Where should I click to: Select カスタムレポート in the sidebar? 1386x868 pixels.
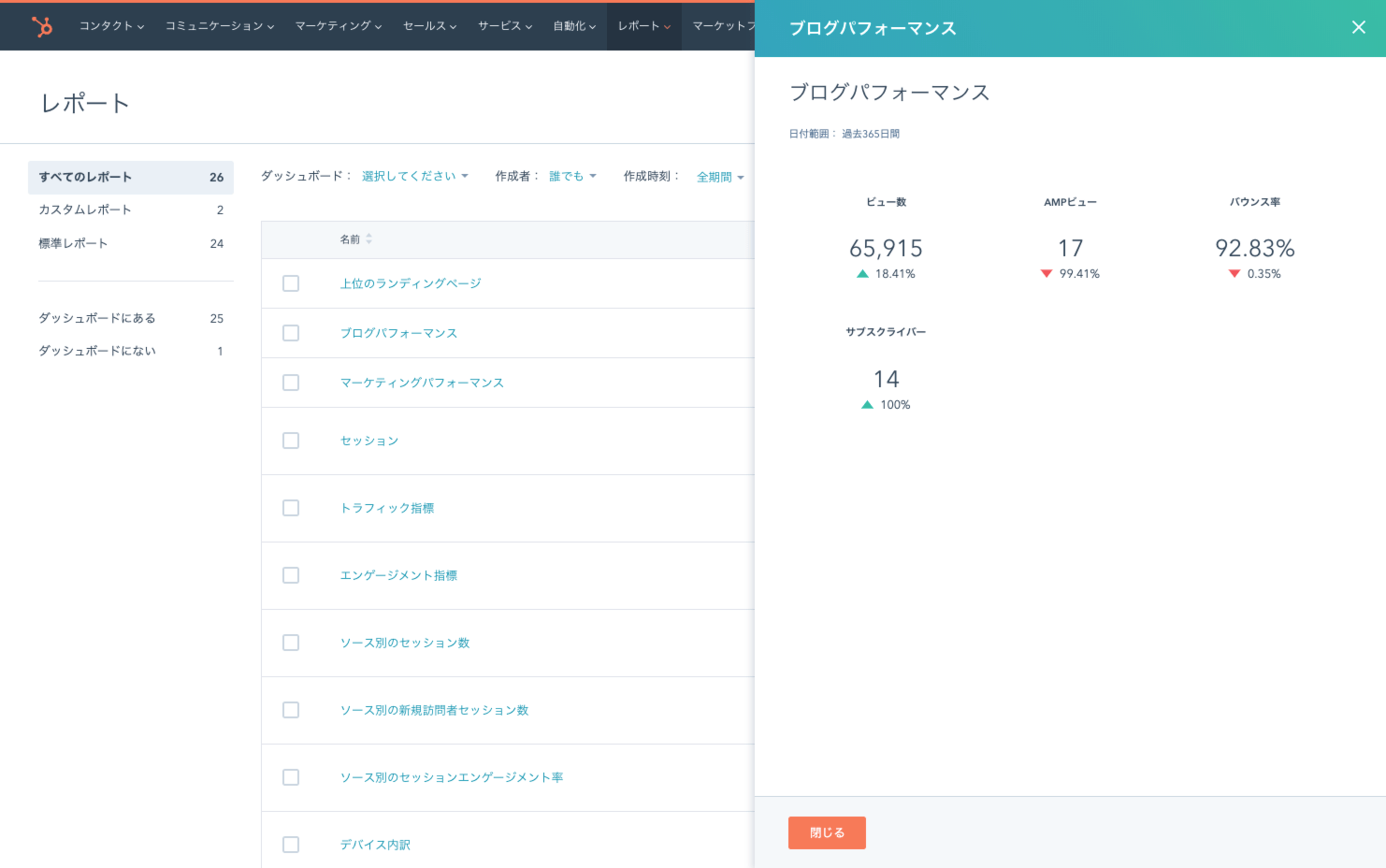(x=85, y=210)
